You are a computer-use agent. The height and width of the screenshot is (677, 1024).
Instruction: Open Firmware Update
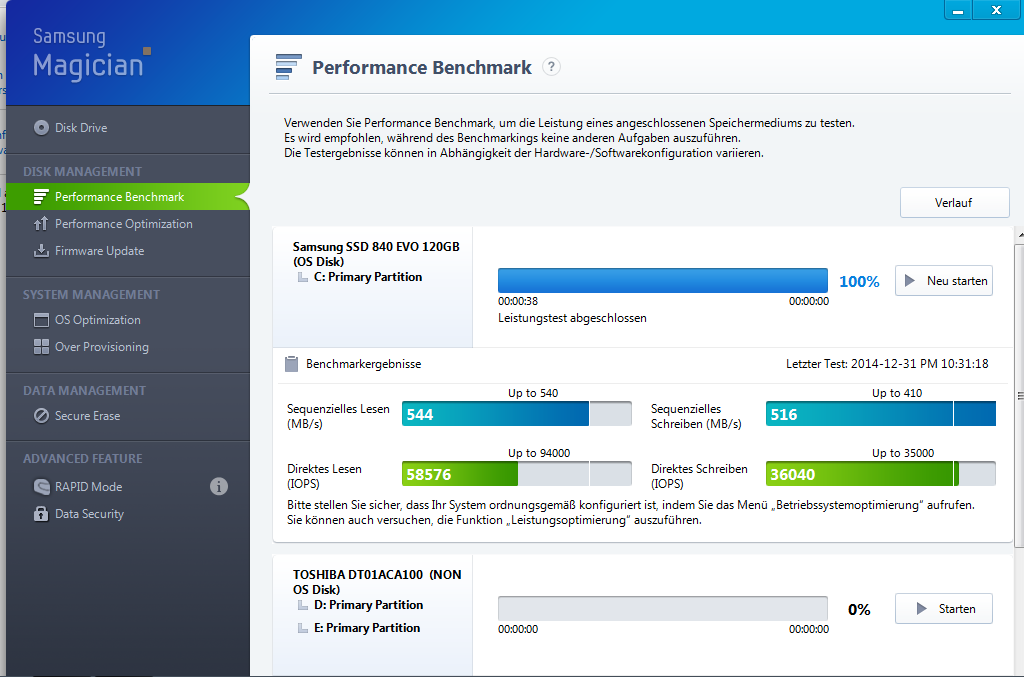coord(99,251)
